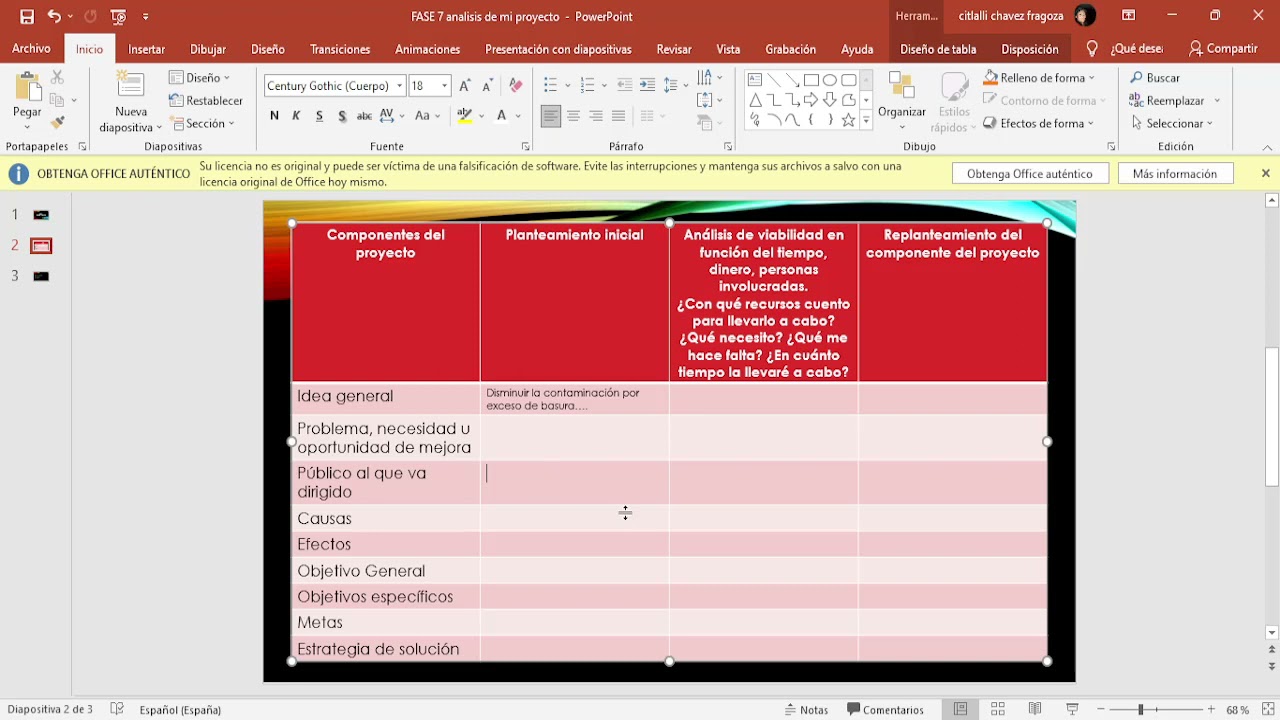1280x720 pixels.
Task: Switch to slide sorter view in status bar
Action: click(x=997, y=709)
